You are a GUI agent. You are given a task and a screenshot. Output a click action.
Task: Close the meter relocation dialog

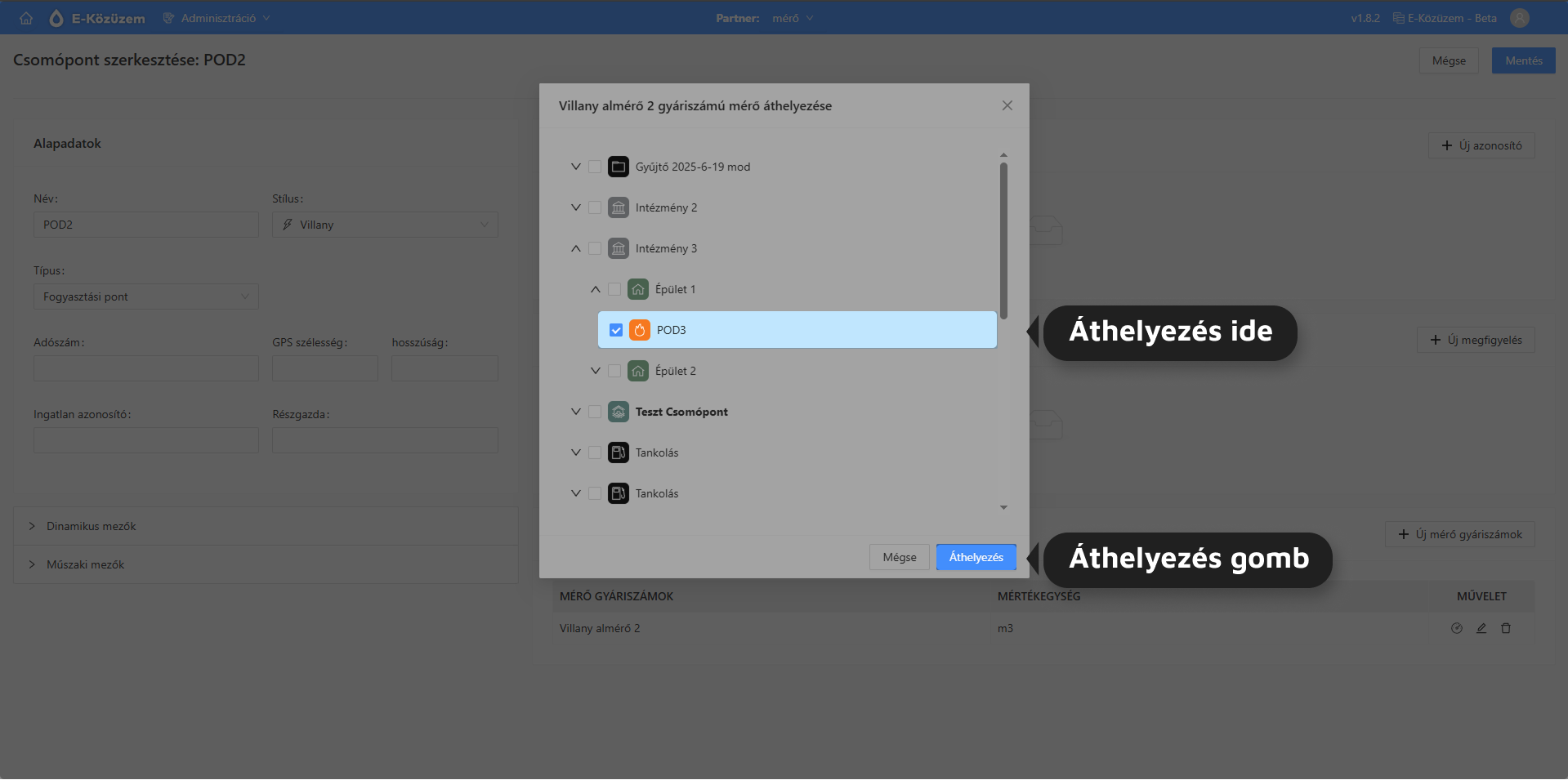tap(1007, 105)
